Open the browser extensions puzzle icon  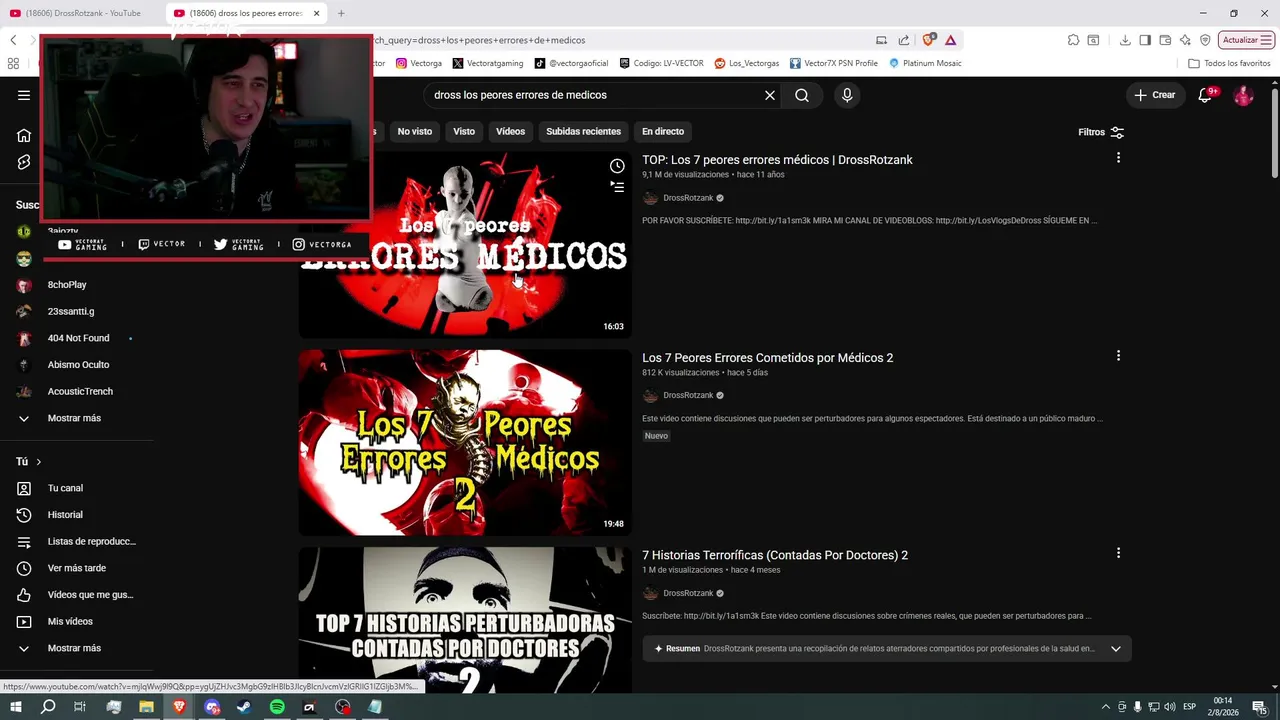pyautogui.click(x=1073, y=40)
